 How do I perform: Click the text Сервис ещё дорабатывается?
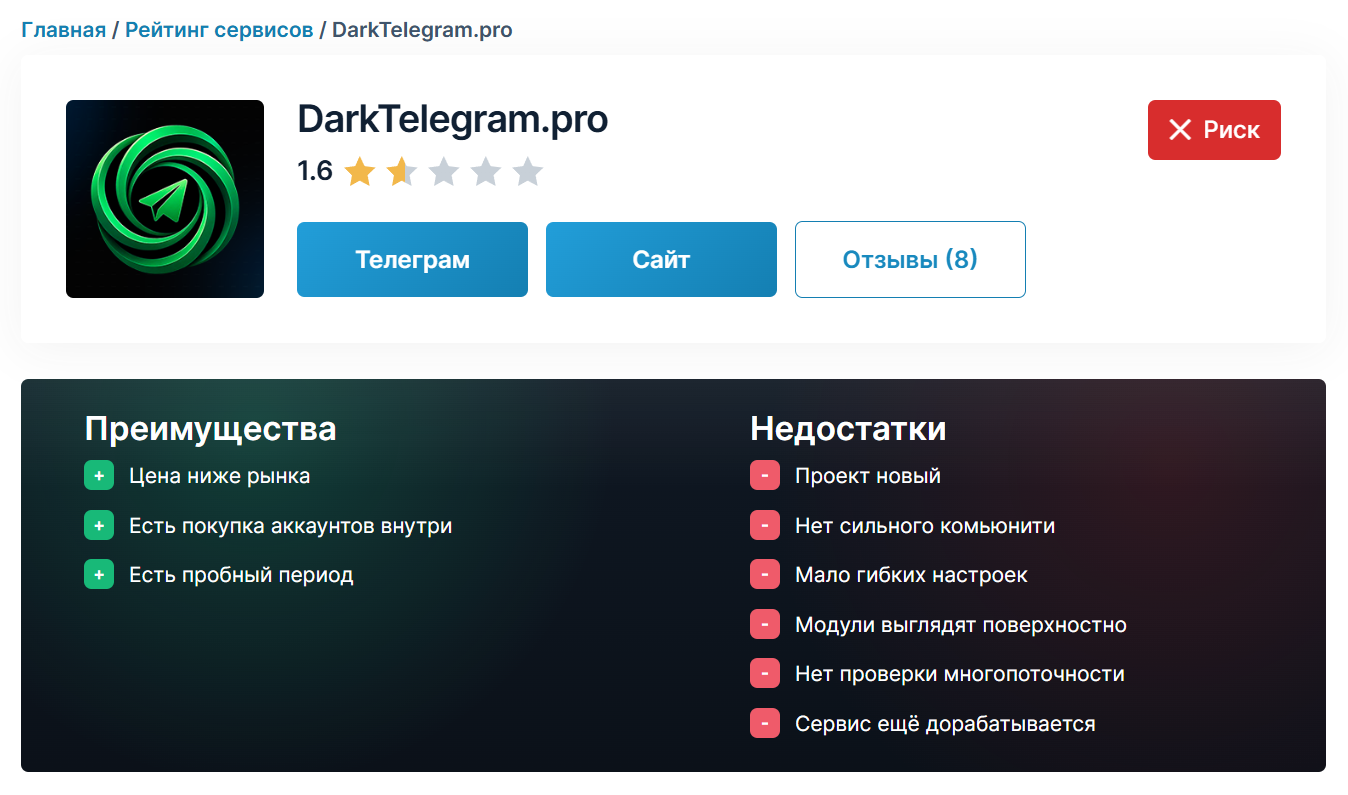[x=945, y=724]
